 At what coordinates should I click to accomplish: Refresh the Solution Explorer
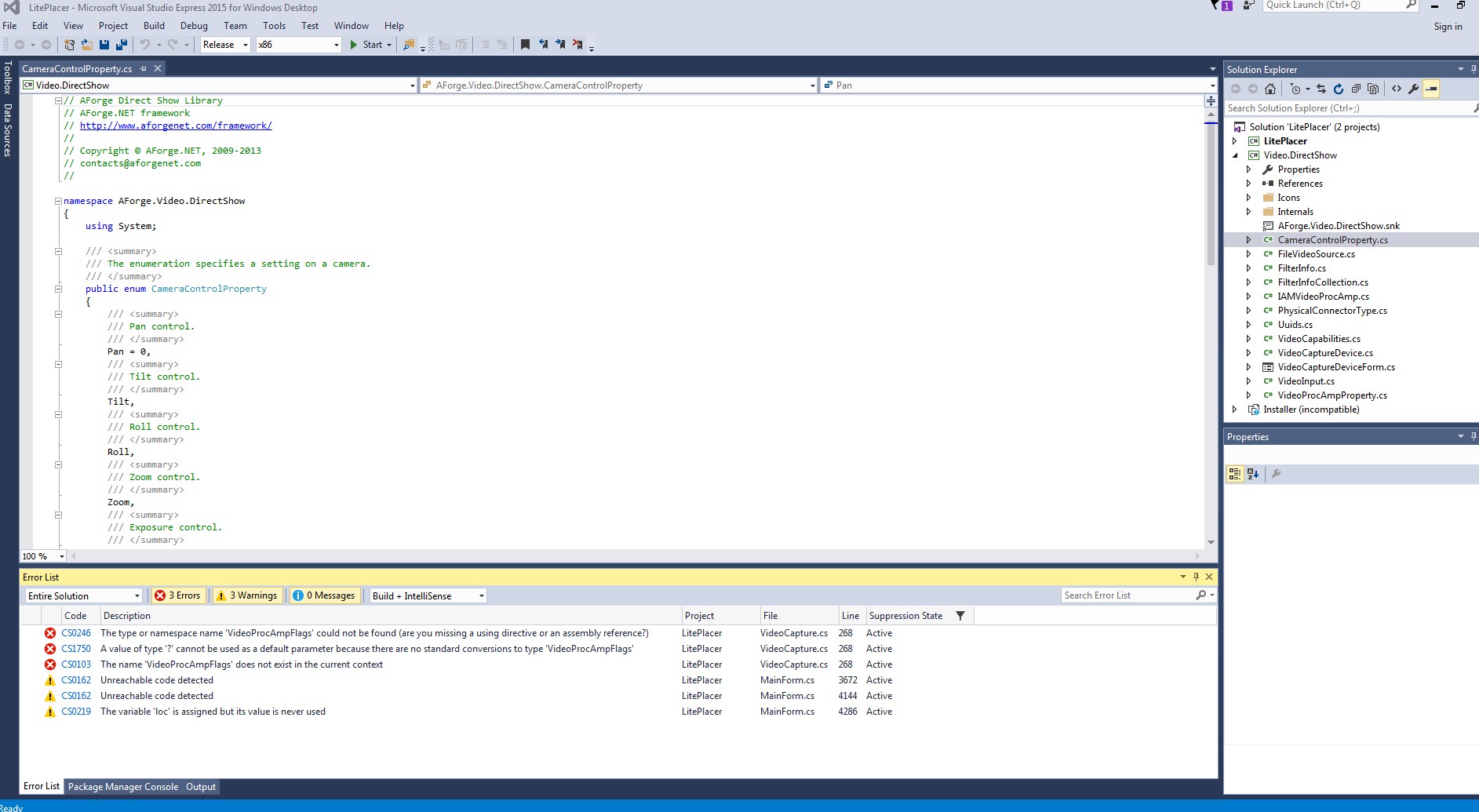click(x=1339, y=89)
